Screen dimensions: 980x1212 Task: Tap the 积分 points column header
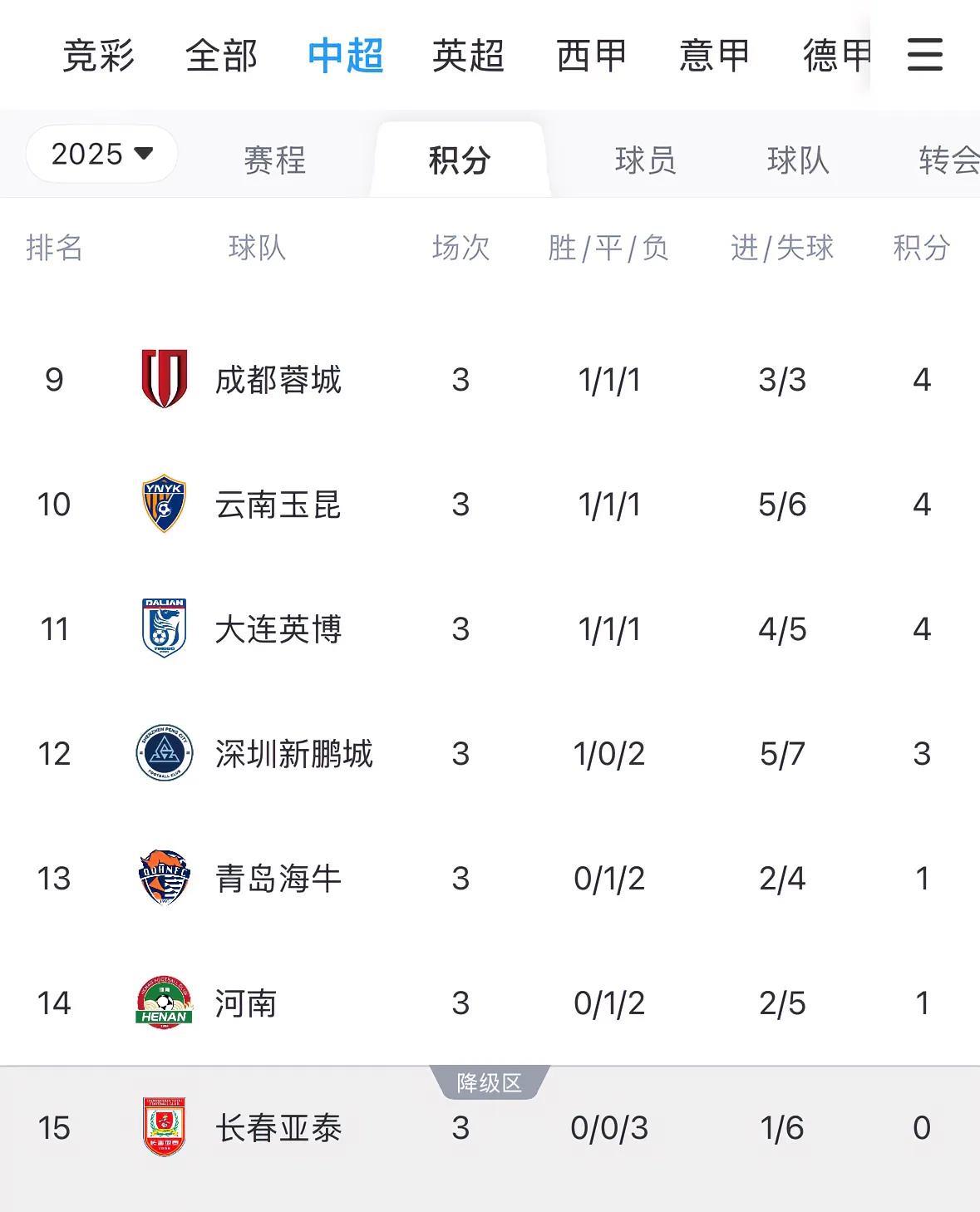pos(921,248)
